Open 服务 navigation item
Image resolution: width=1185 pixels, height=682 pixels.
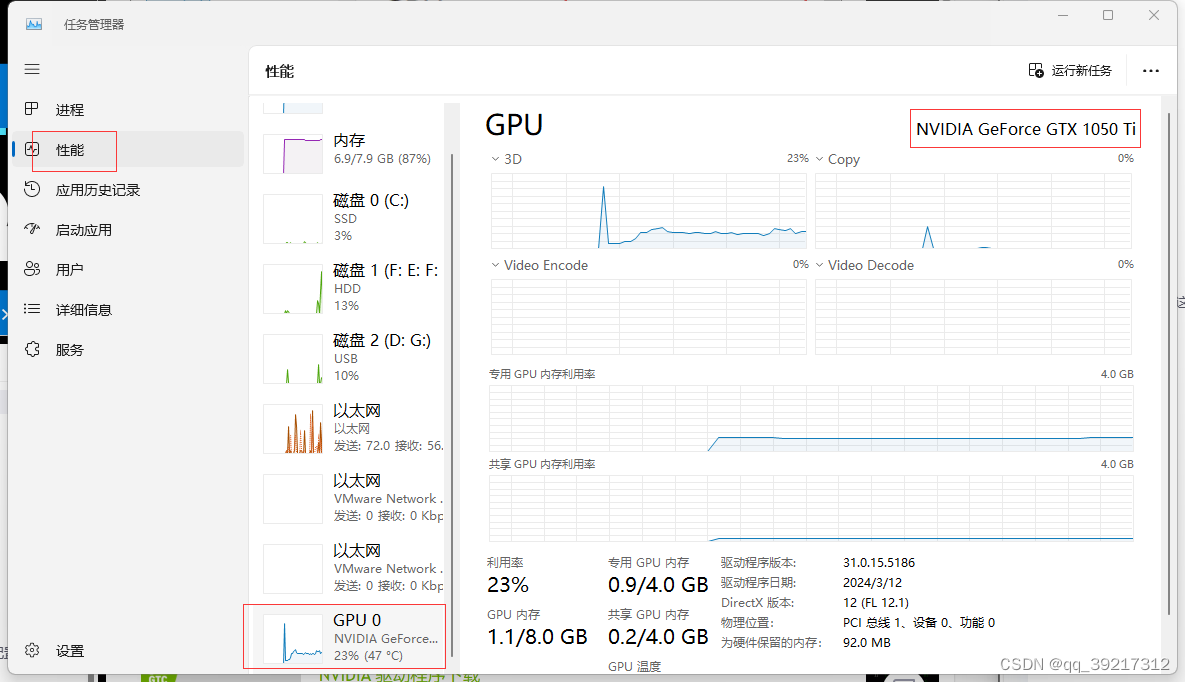tap(128, 349)
